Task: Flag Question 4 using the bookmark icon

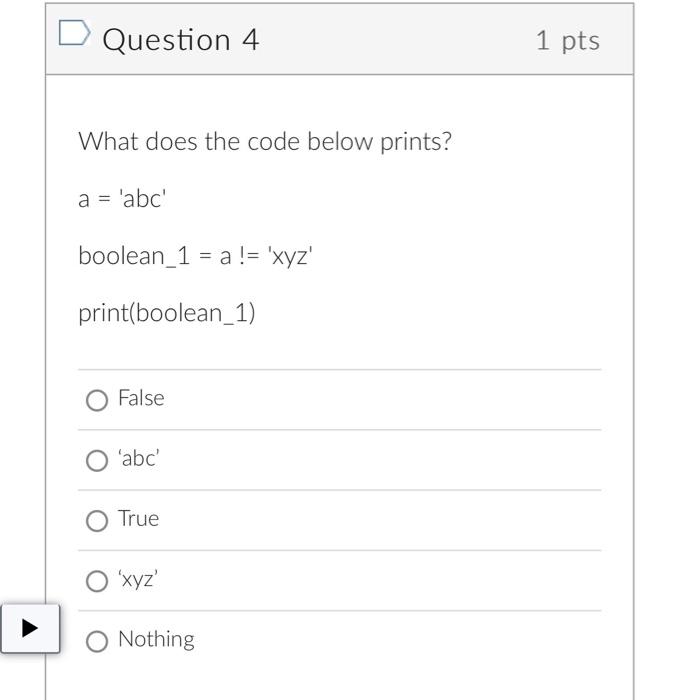Action: coord(74,33)
